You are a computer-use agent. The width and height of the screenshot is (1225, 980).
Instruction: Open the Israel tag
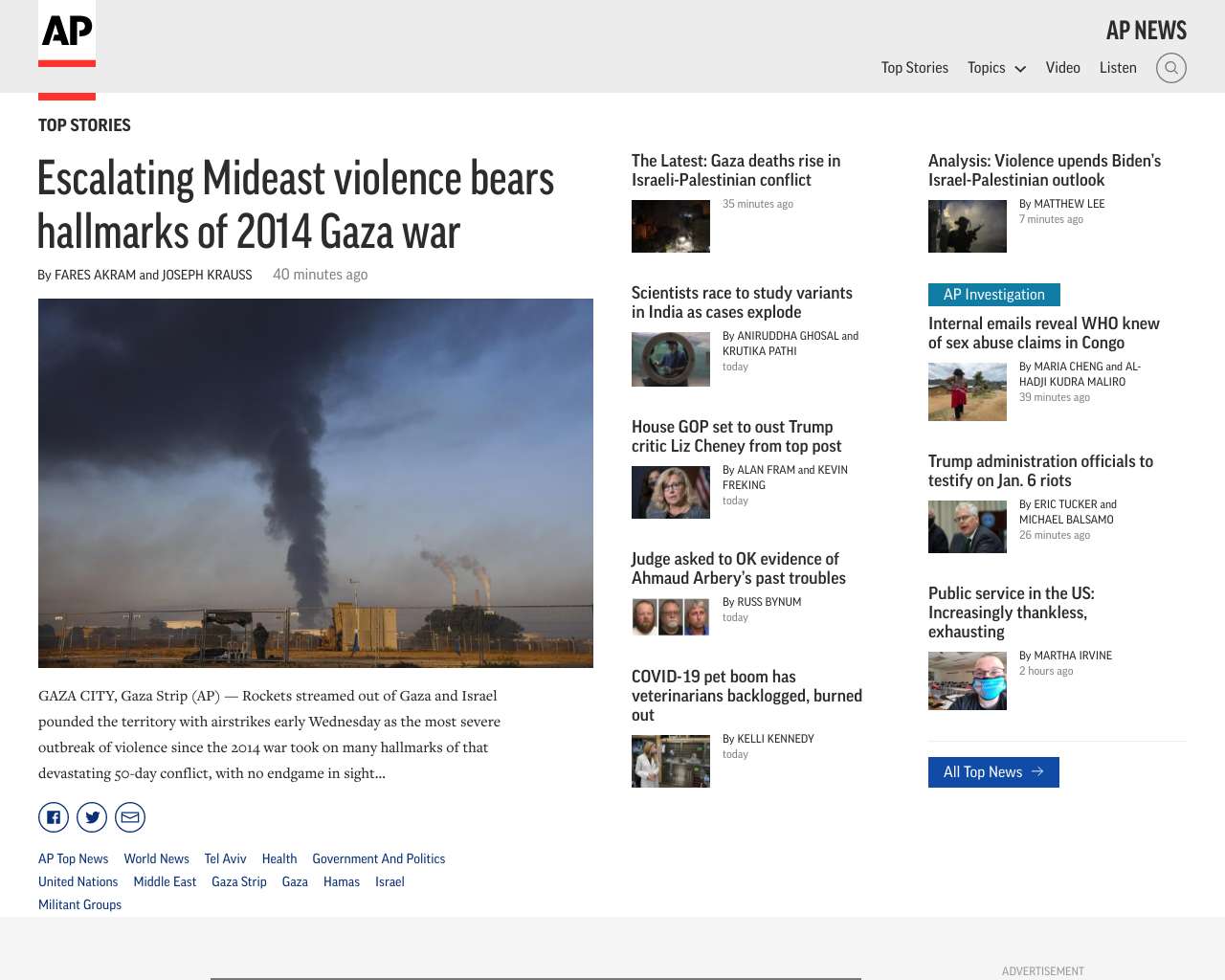click(x=390, y=881)
